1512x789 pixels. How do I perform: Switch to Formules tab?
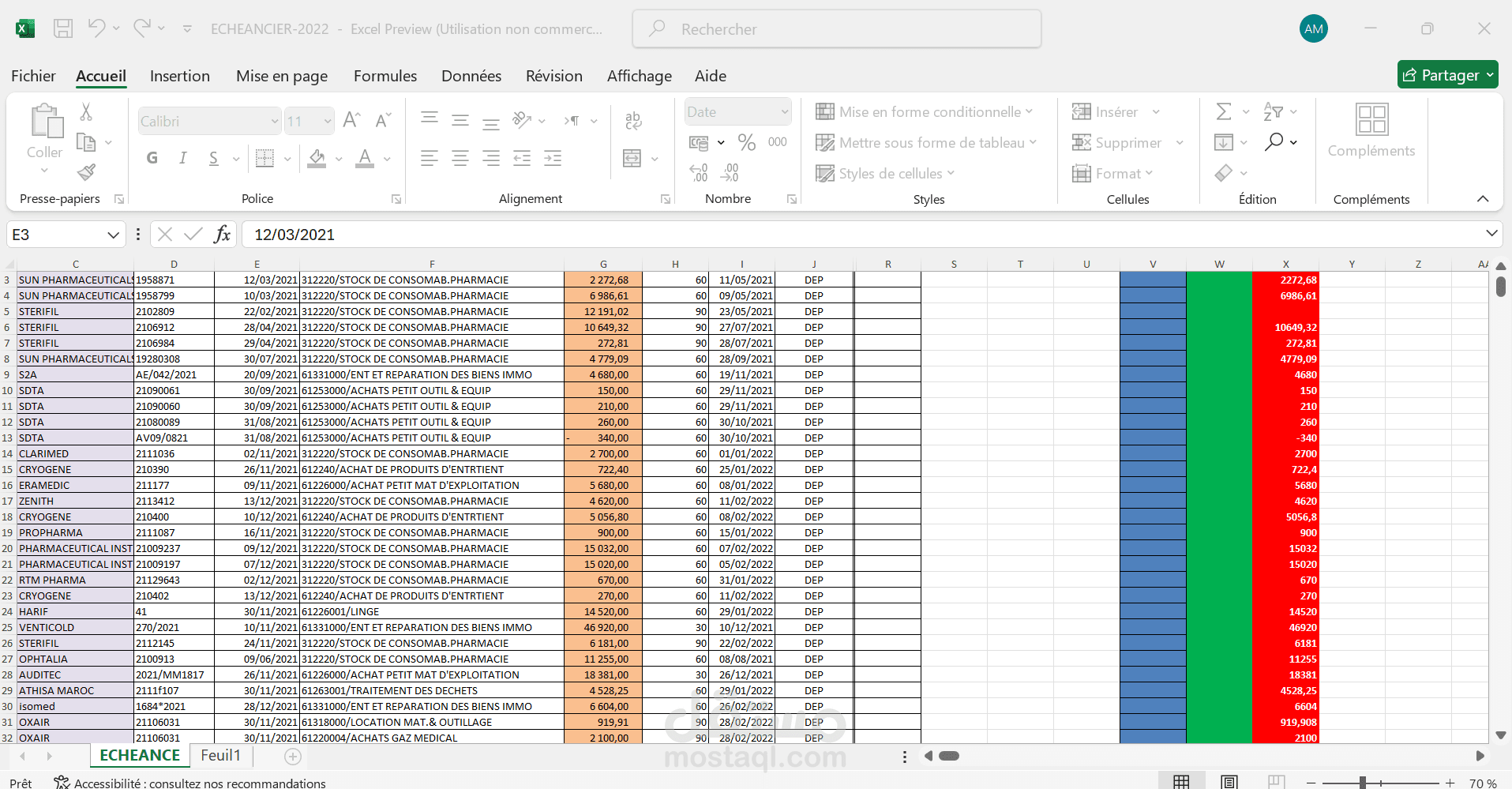click(x=385, y=76)
